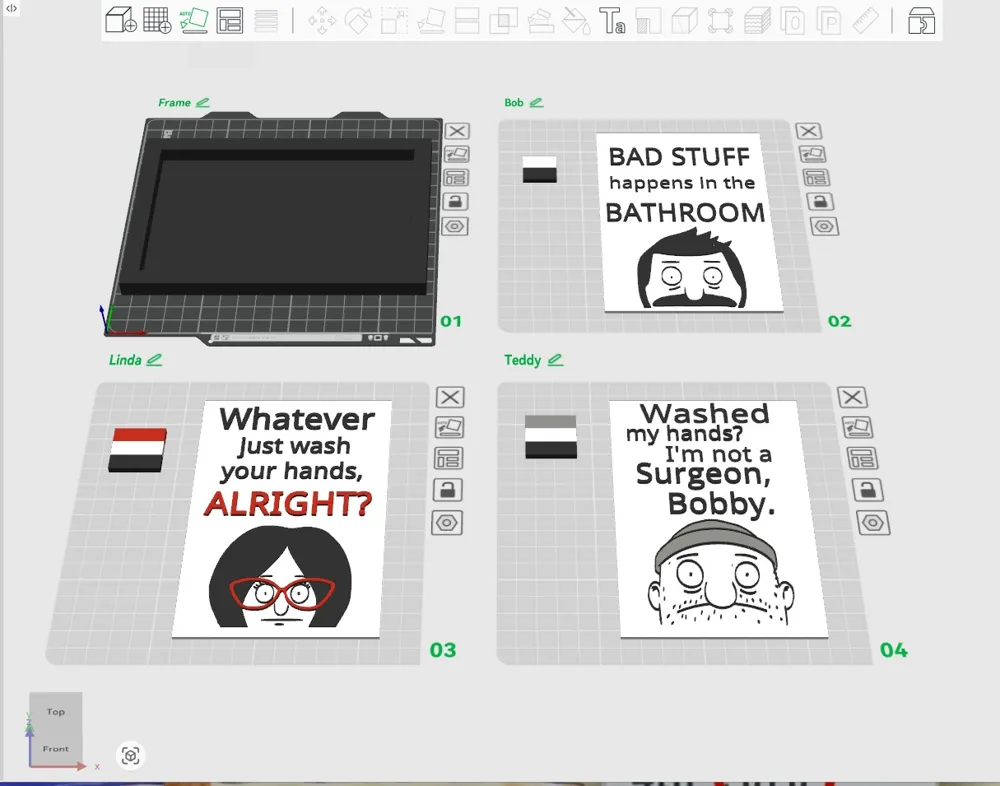This screenshot has height=786, width=1000.
Task: Edit the Teddy plate name
Action: (555, 360)
